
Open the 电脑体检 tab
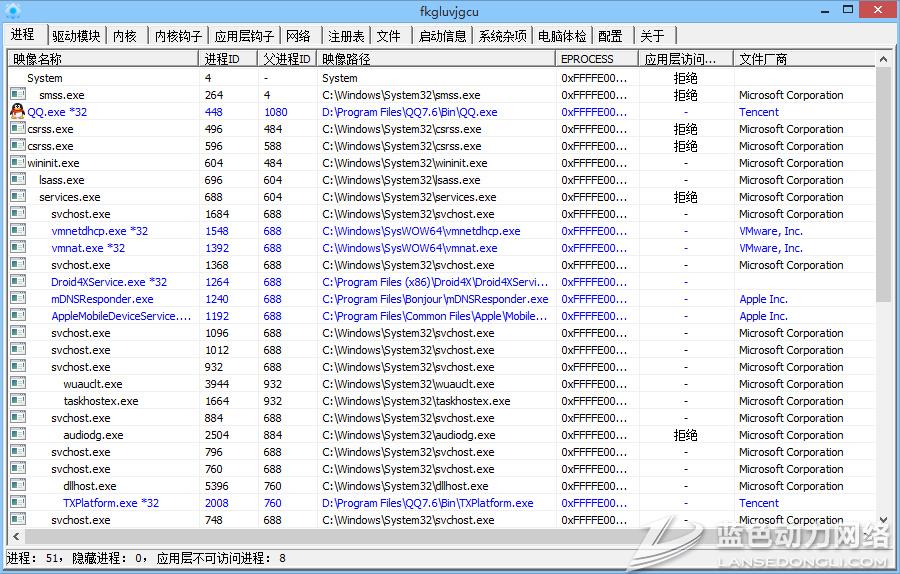pos(562,36)
